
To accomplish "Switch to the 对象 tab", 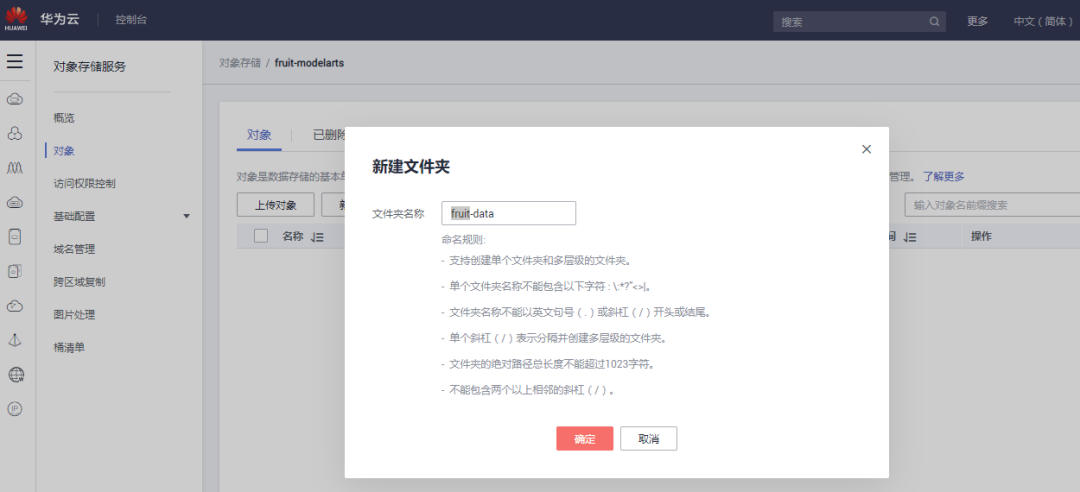I will click(x=259, y=135).
